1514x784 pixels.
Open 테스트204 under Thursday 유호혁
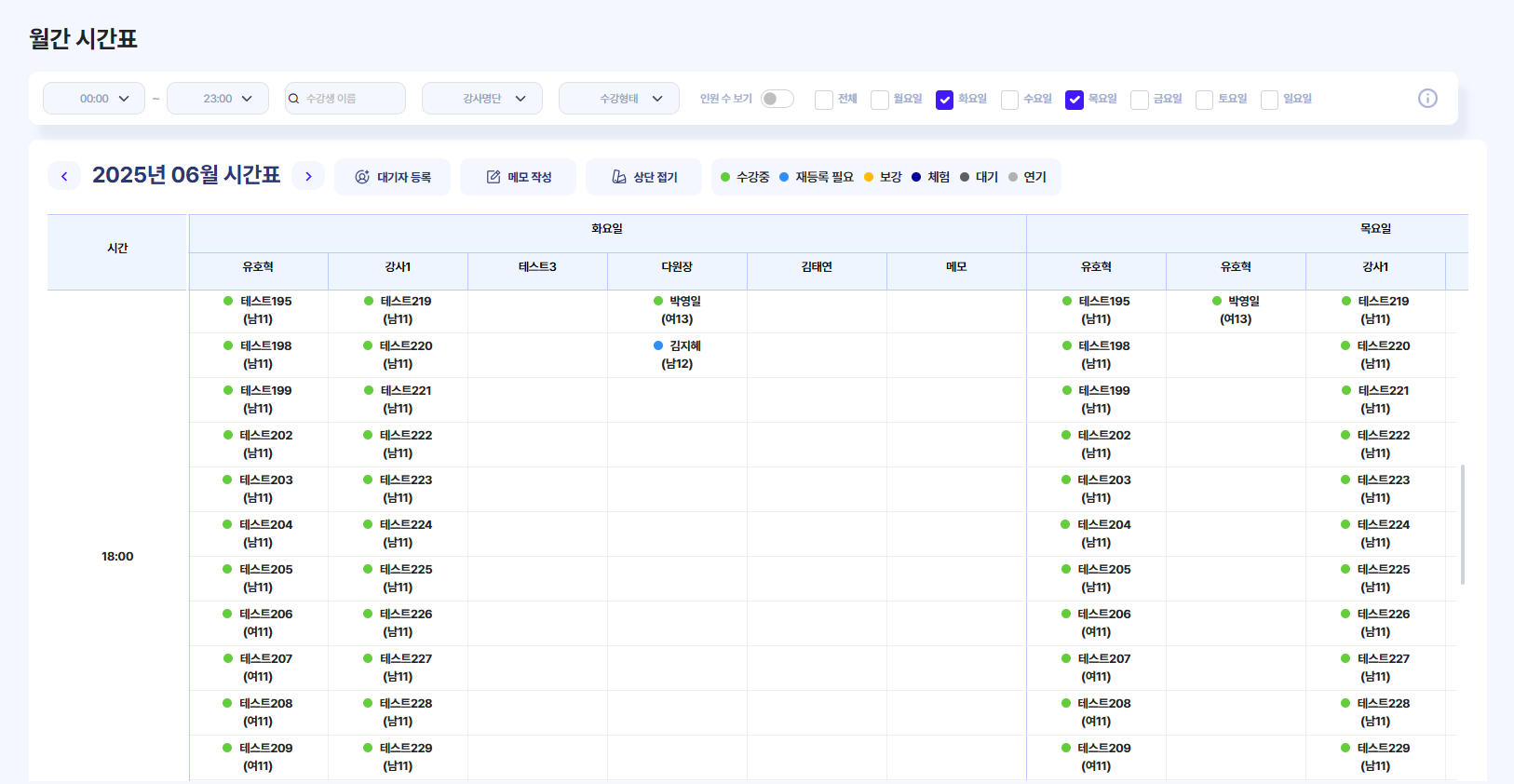[1096, 534]
